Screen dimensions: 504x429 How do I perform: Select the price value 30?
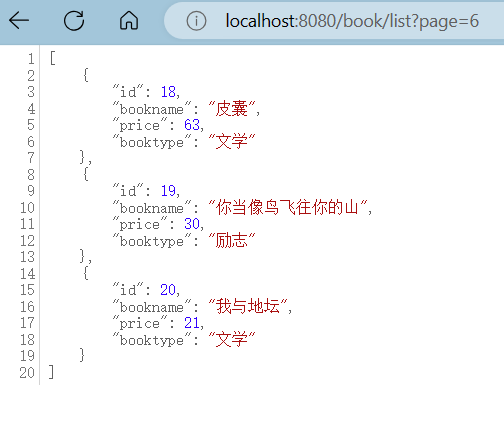tap(192, 224)
